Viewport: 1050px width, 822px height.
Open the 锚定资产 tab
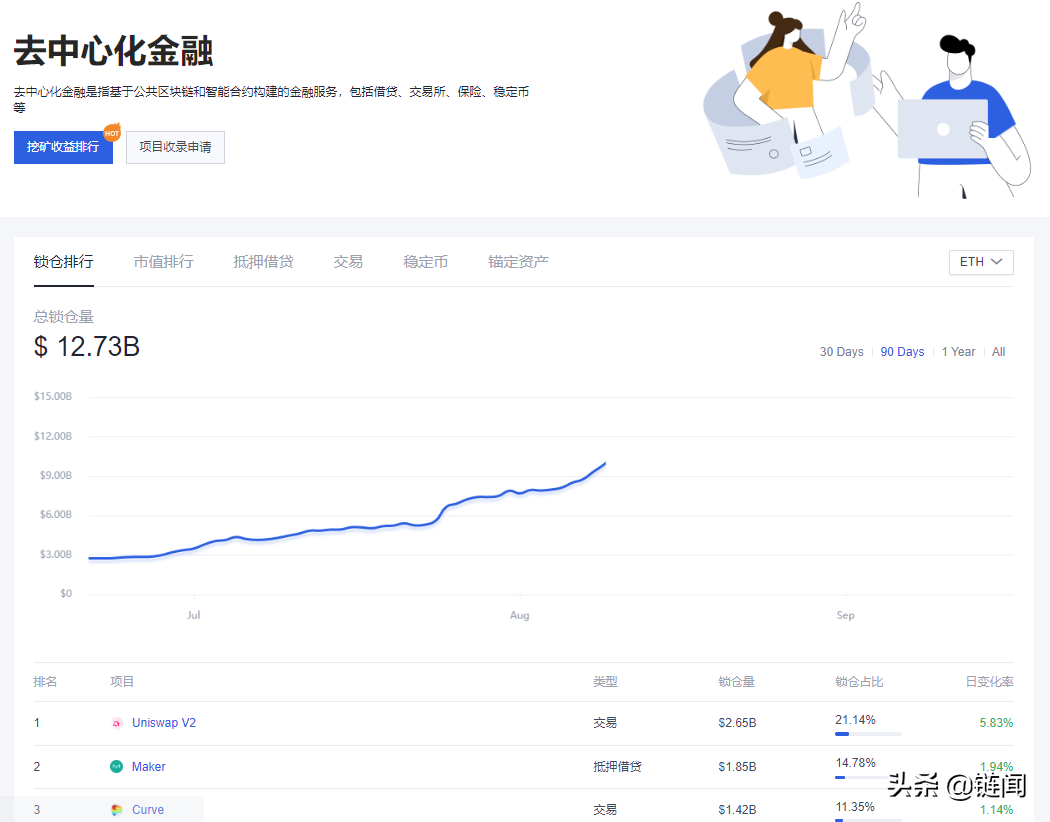pos(518,262)
